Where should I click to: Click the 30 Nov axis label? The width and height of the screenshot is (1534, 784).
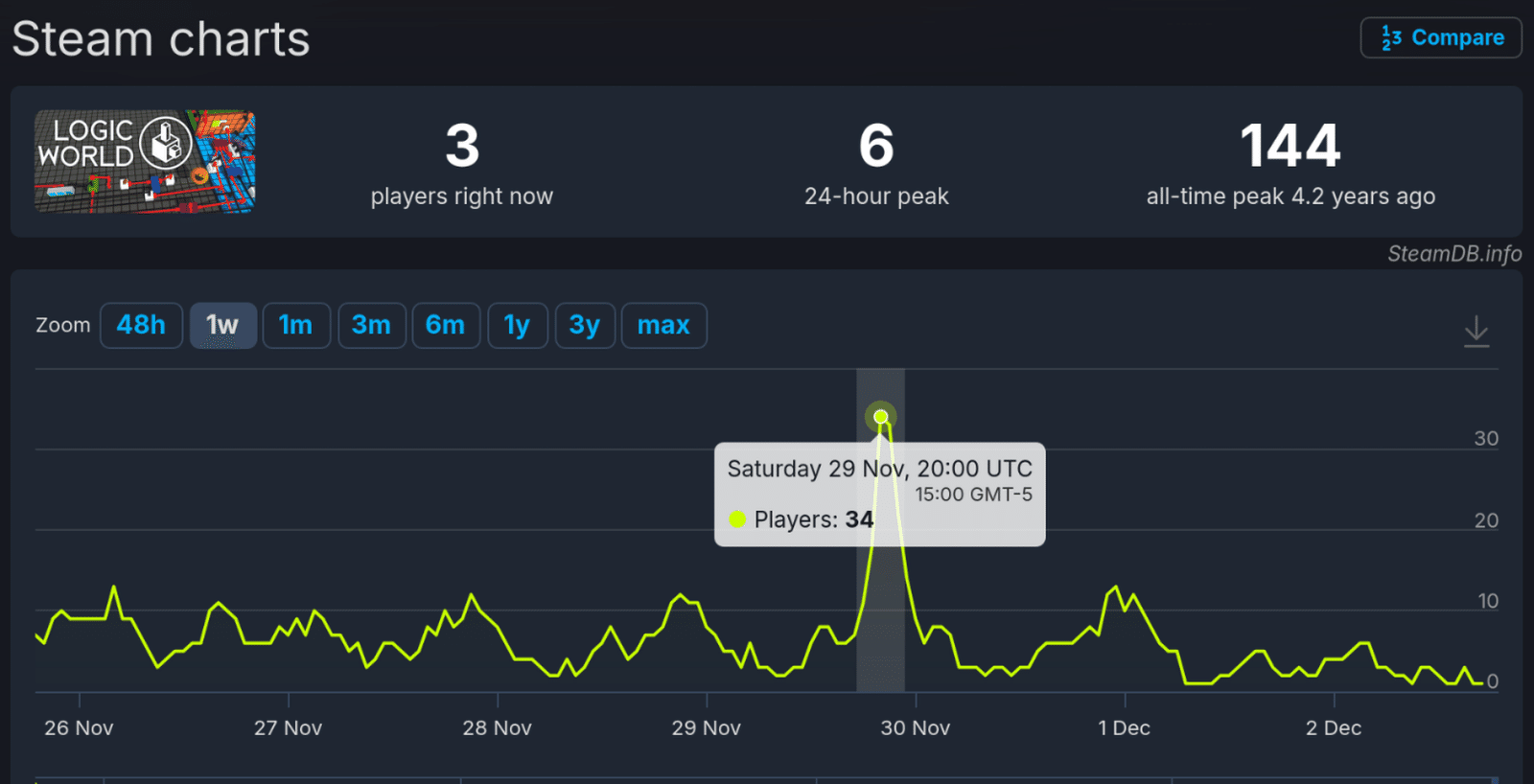click(x=916, y=727)
